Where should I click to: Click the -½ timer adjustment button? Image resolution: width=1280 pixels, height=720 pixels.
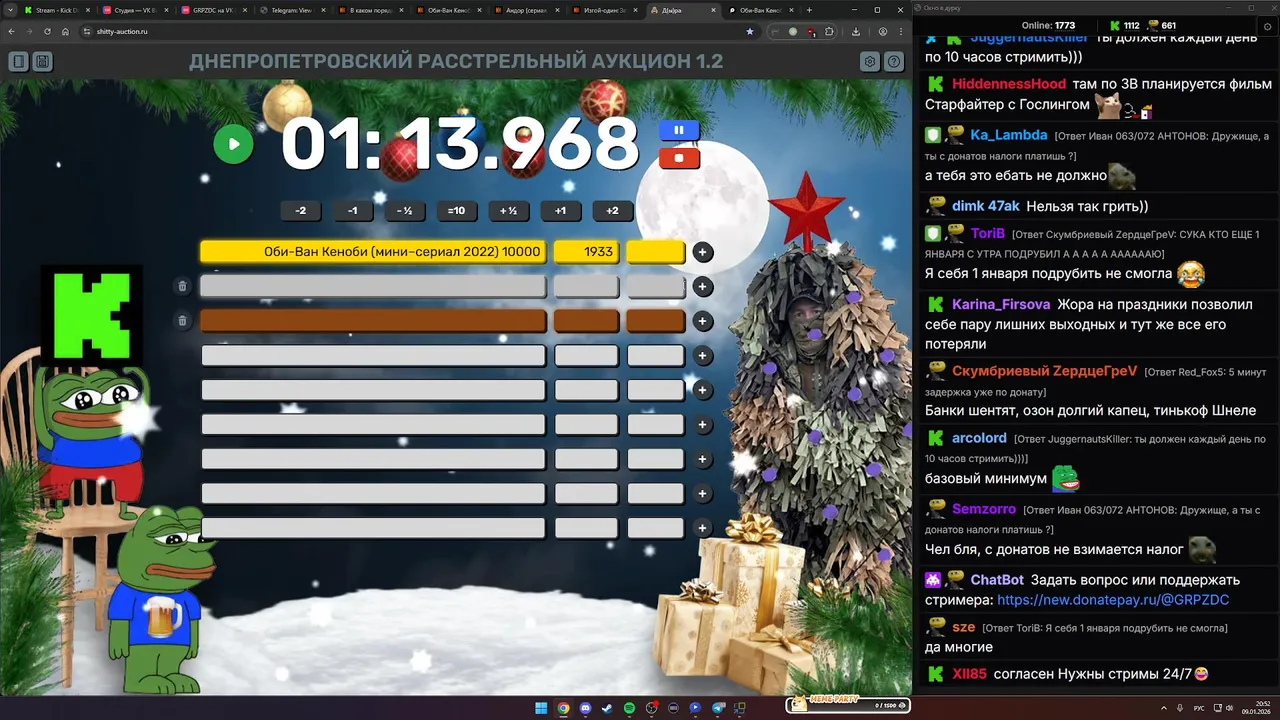tap(405, 211)
